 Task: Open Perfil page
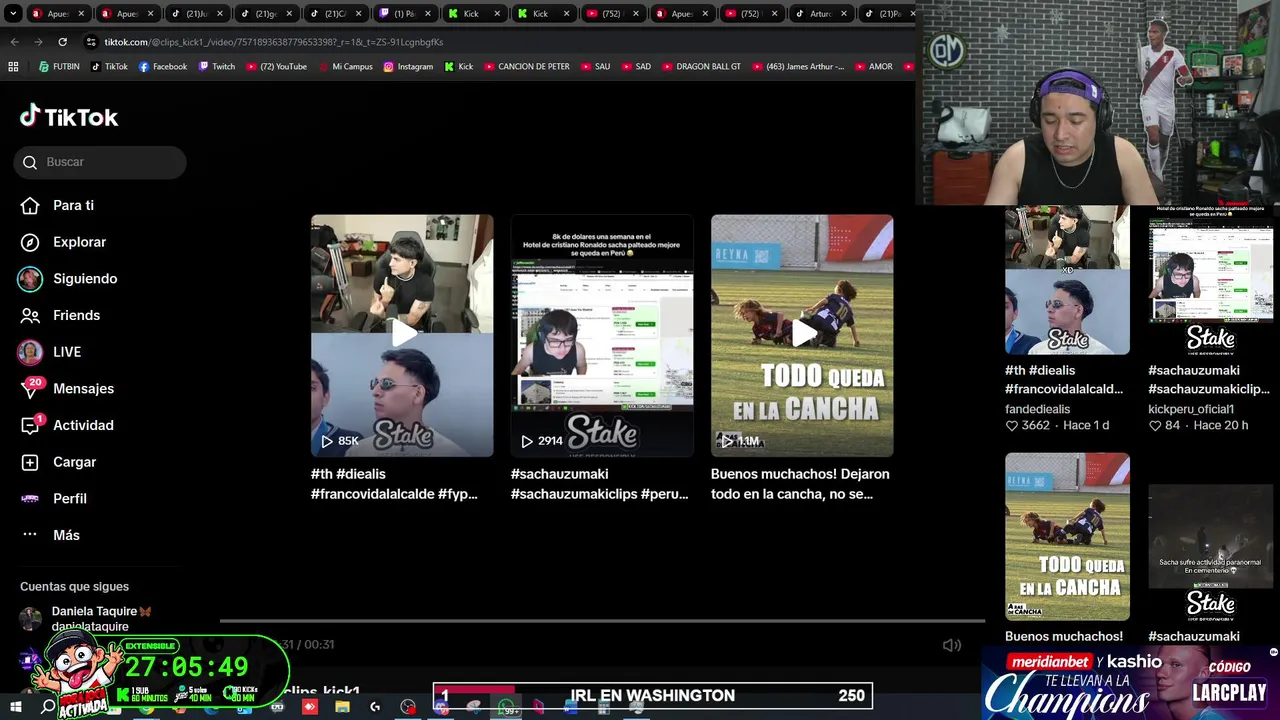click(x=53, y=499)
